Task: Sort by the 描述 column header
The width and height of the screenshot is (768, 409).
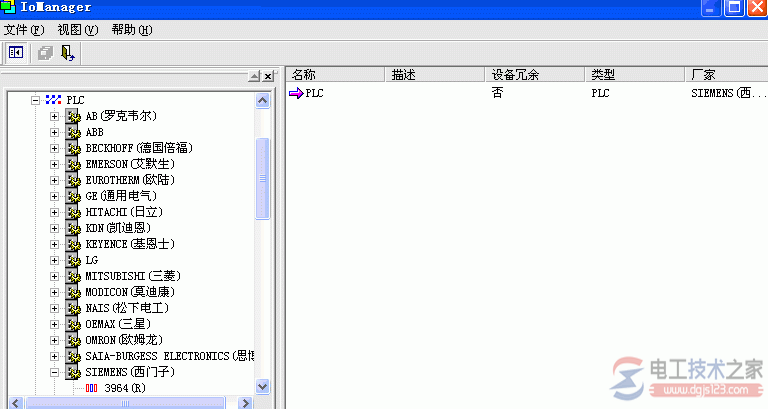Action: (435, 74)
